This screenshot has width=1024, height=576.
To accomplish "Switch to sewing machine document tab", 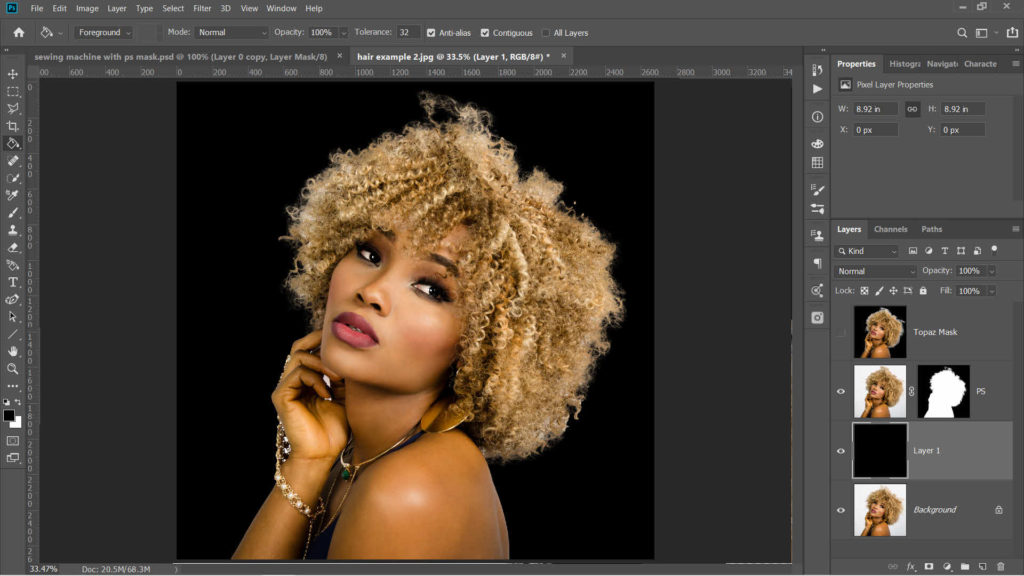I will [181, 57].
